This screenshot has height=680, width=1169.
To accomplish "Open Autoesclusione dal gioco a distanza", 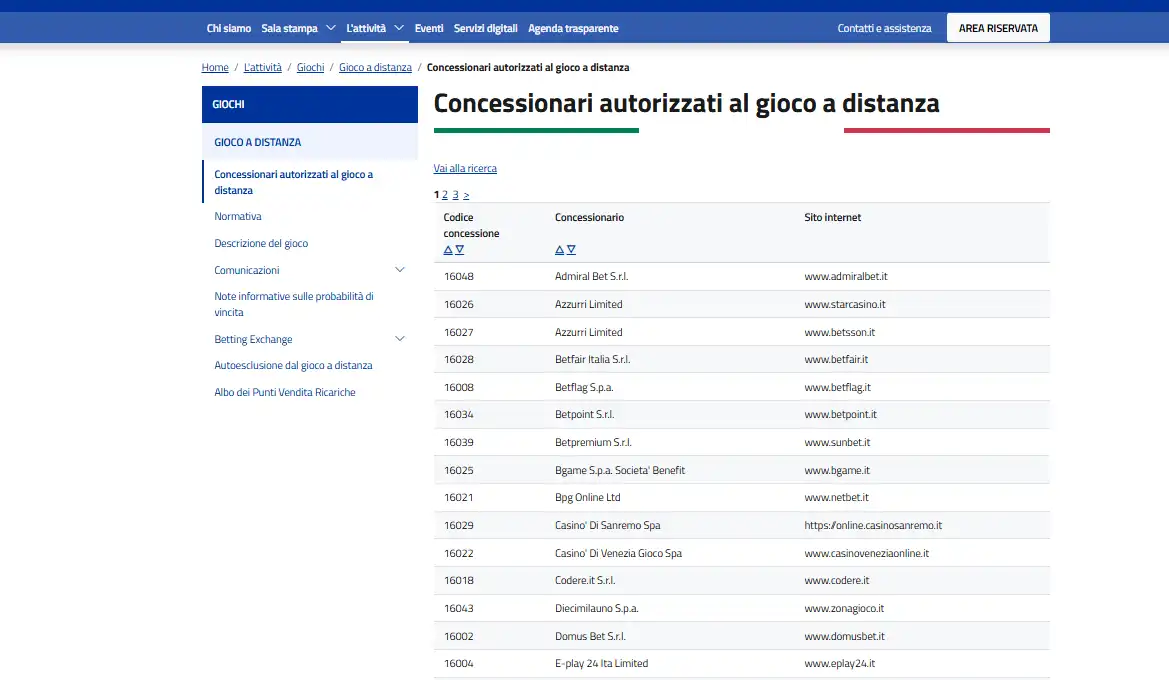I will [293, 365].
